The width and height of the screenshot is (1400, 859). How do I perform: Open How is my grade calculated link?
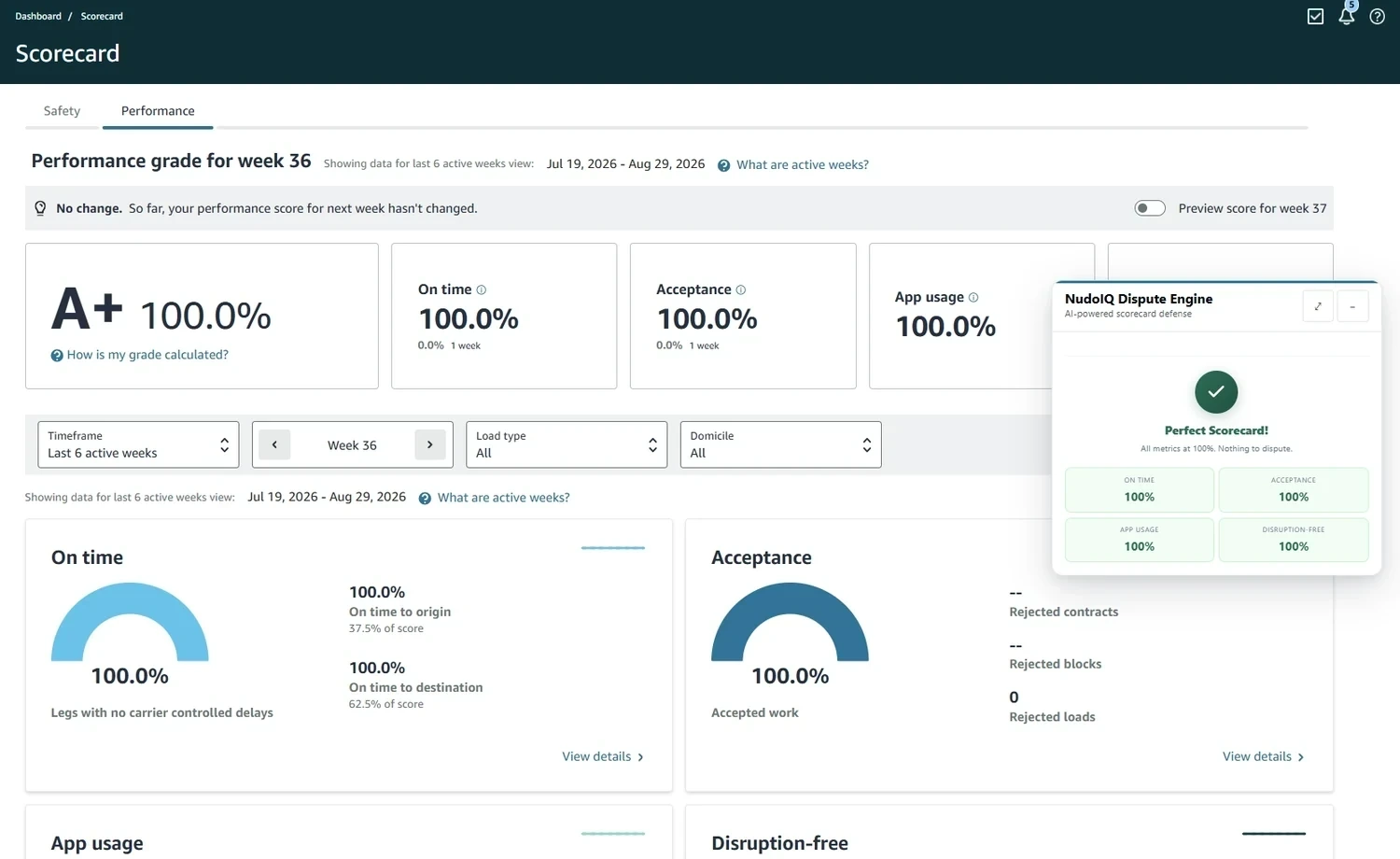pos(147,355)
